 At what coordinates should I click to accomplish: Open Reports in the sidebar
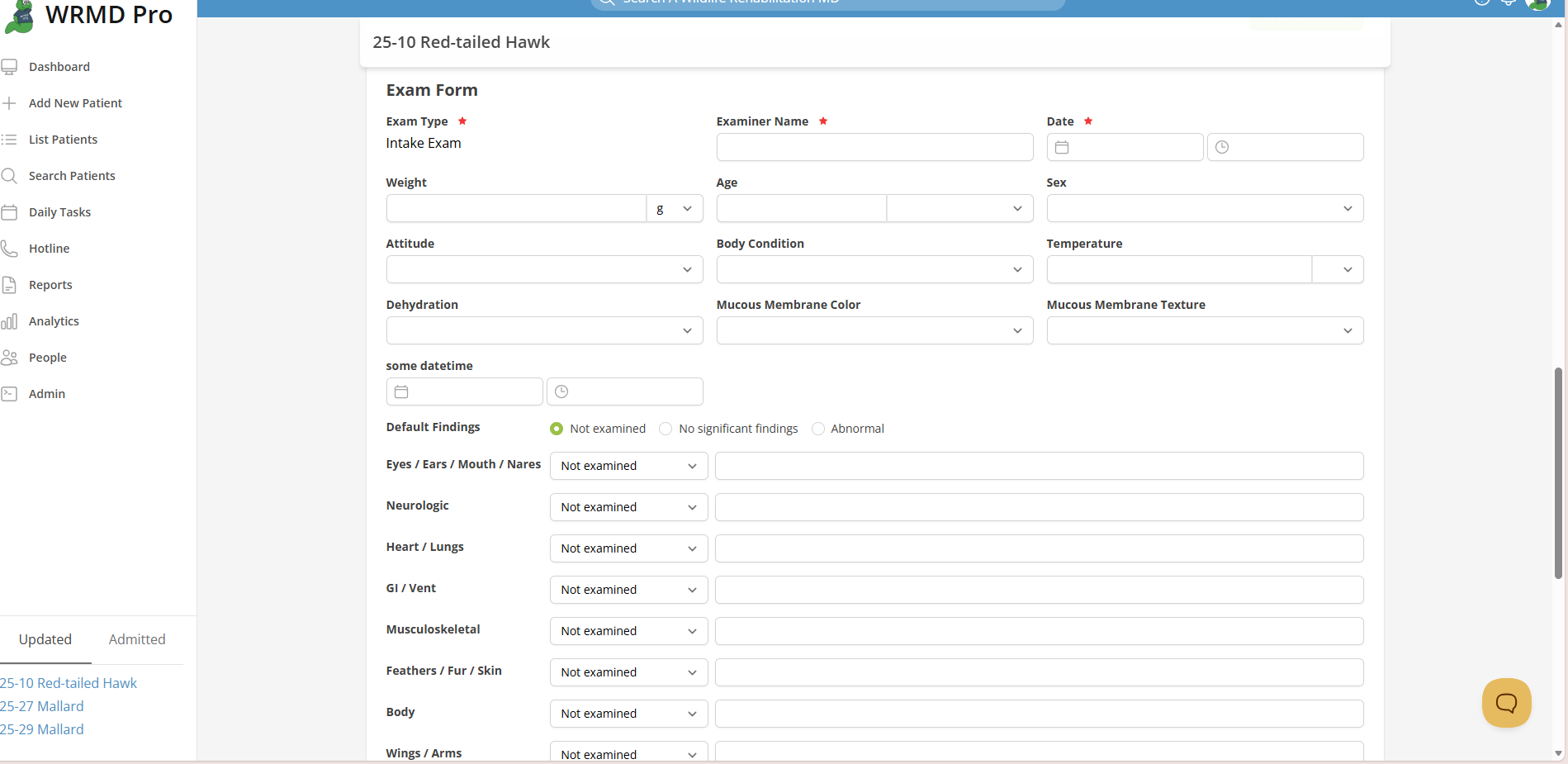click(x=50, y=285)
